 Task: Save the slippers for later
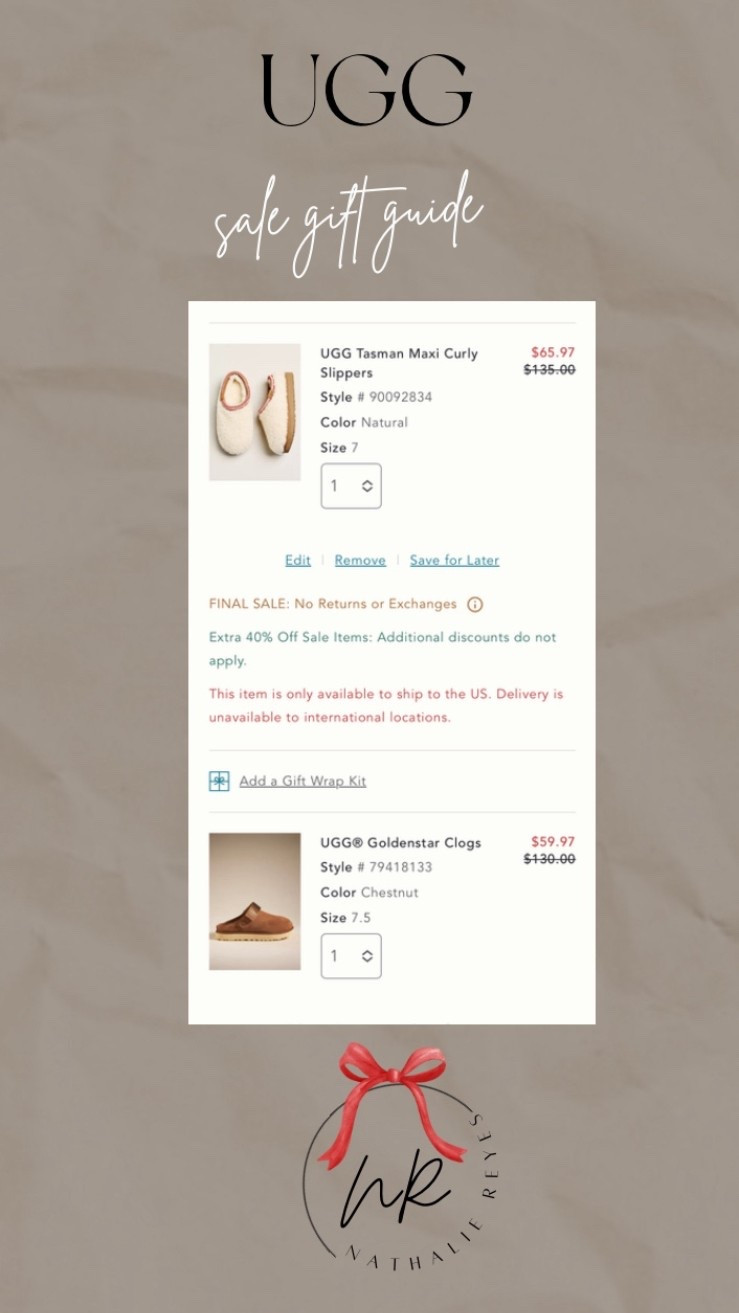[x=454, y=560]
